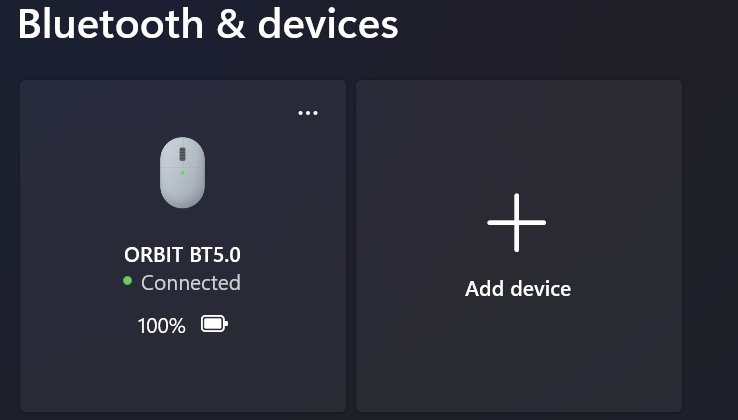Click the 100% battery percentage
The image size is (738, 420).
(x=161, y=326)
